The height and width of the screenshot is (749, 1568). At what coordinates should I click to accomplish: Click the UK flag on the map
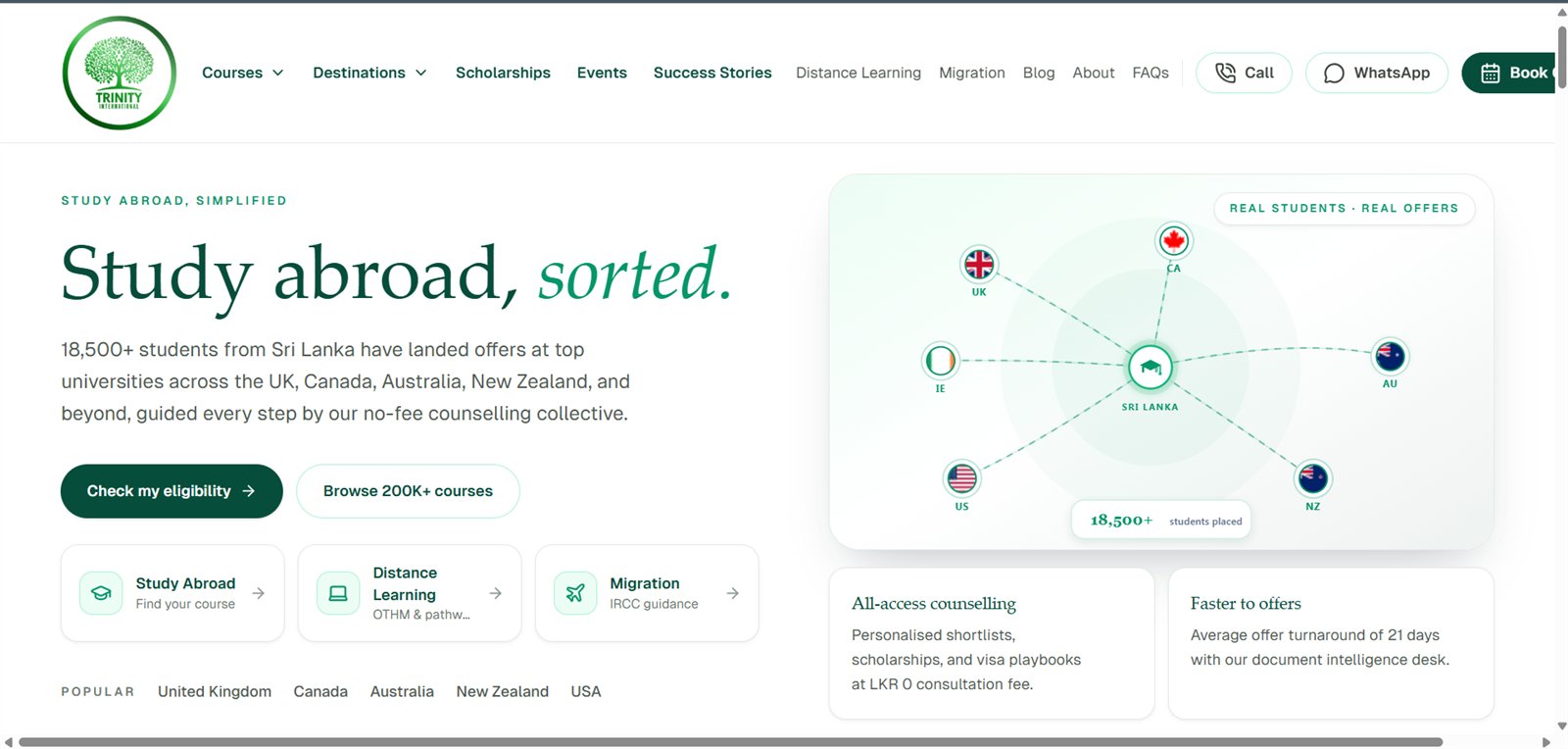pyautogui.click(x=979, y=264)
